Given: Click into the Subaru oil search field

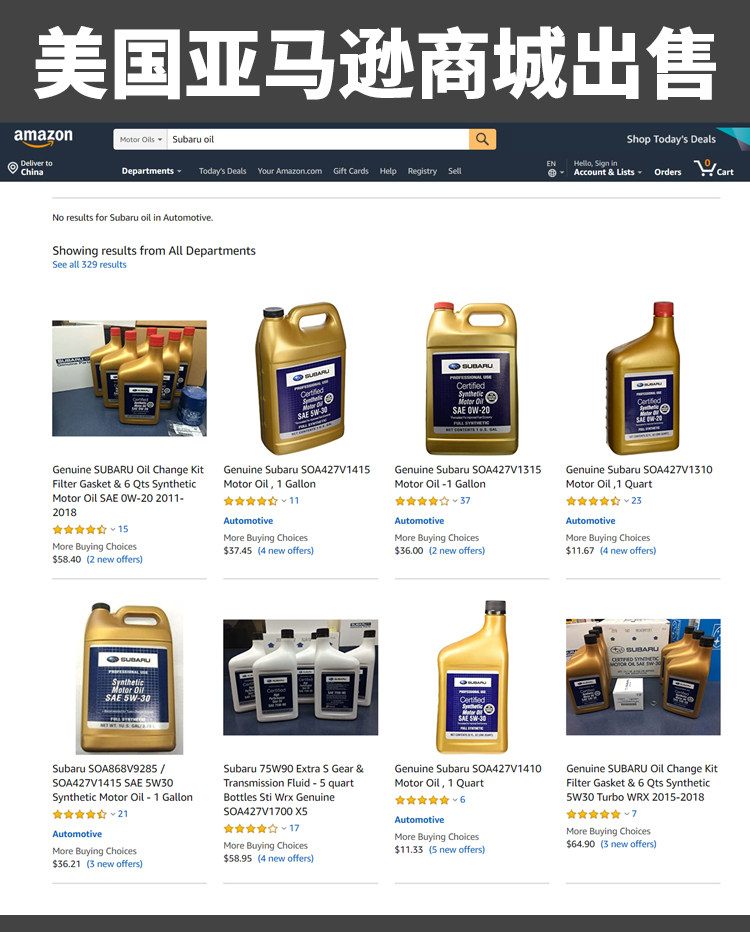Looking at the screenshot, I should (x=318, y=139).
